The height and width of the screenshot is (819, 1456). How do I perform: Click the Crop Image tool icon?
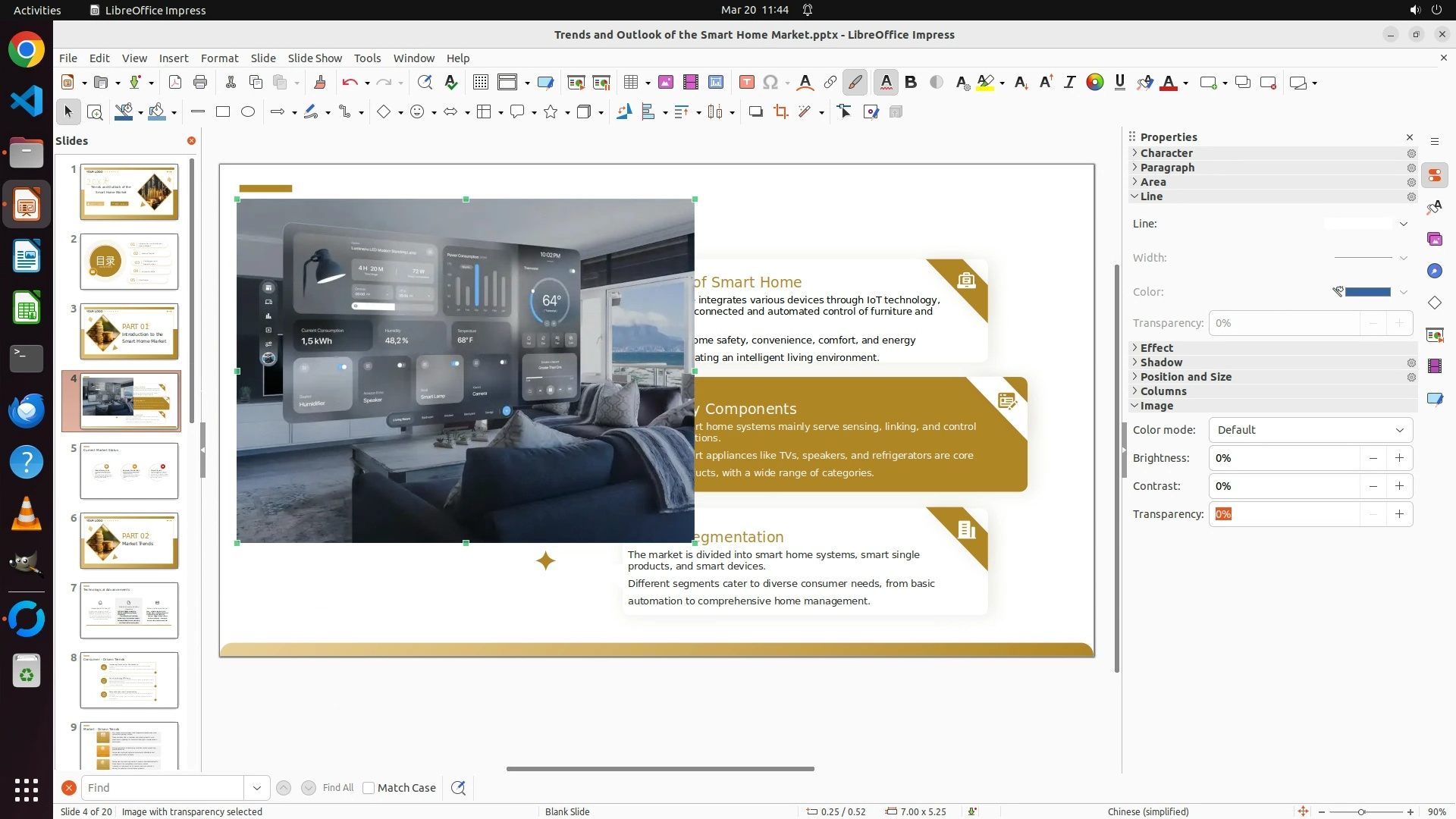point(780,112)
